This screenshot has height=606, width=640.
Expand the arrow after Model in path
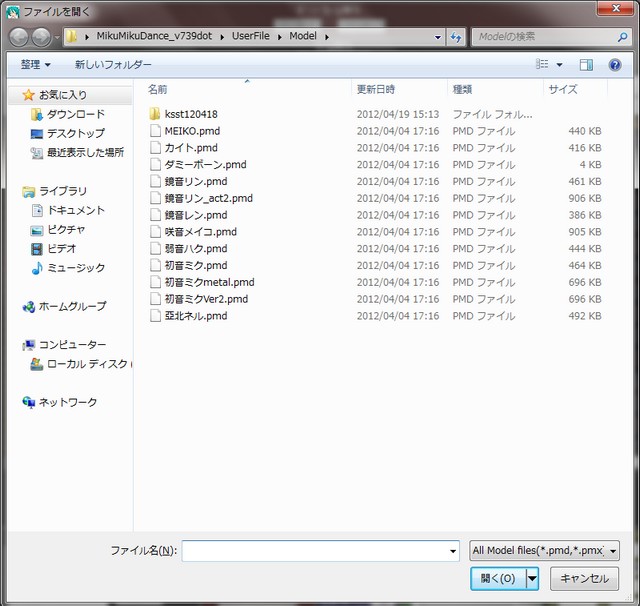327,37
